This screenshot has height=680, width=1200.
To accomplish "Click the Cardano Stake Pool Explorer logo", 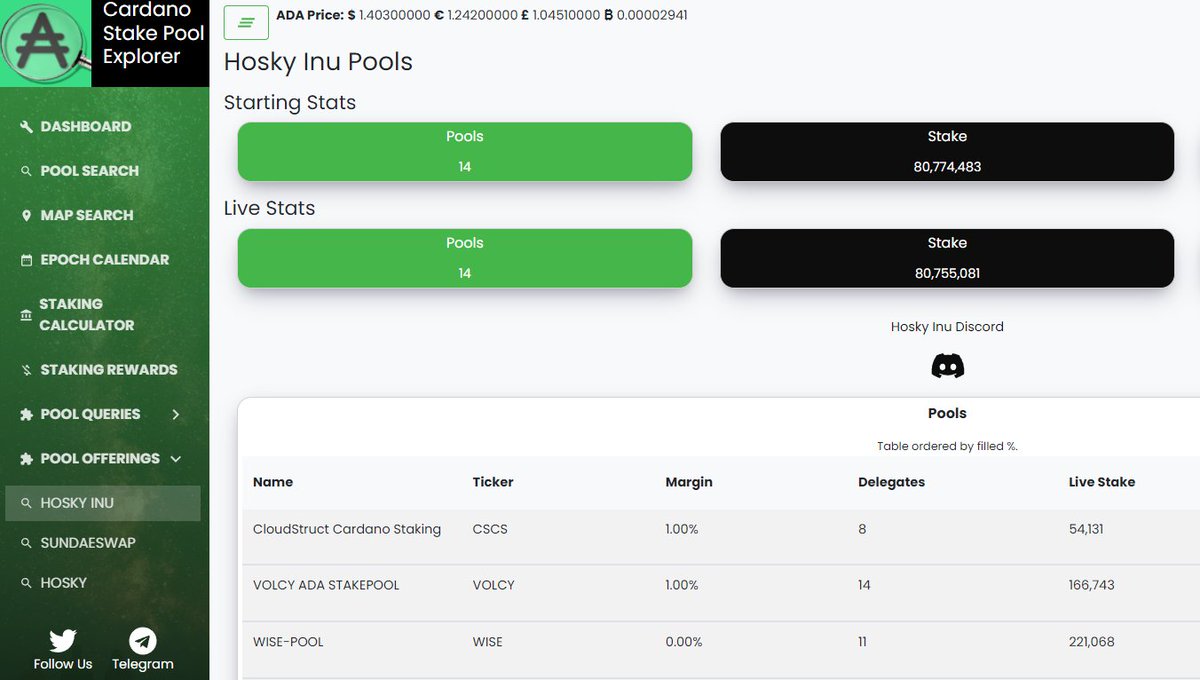I will (45, 43).
